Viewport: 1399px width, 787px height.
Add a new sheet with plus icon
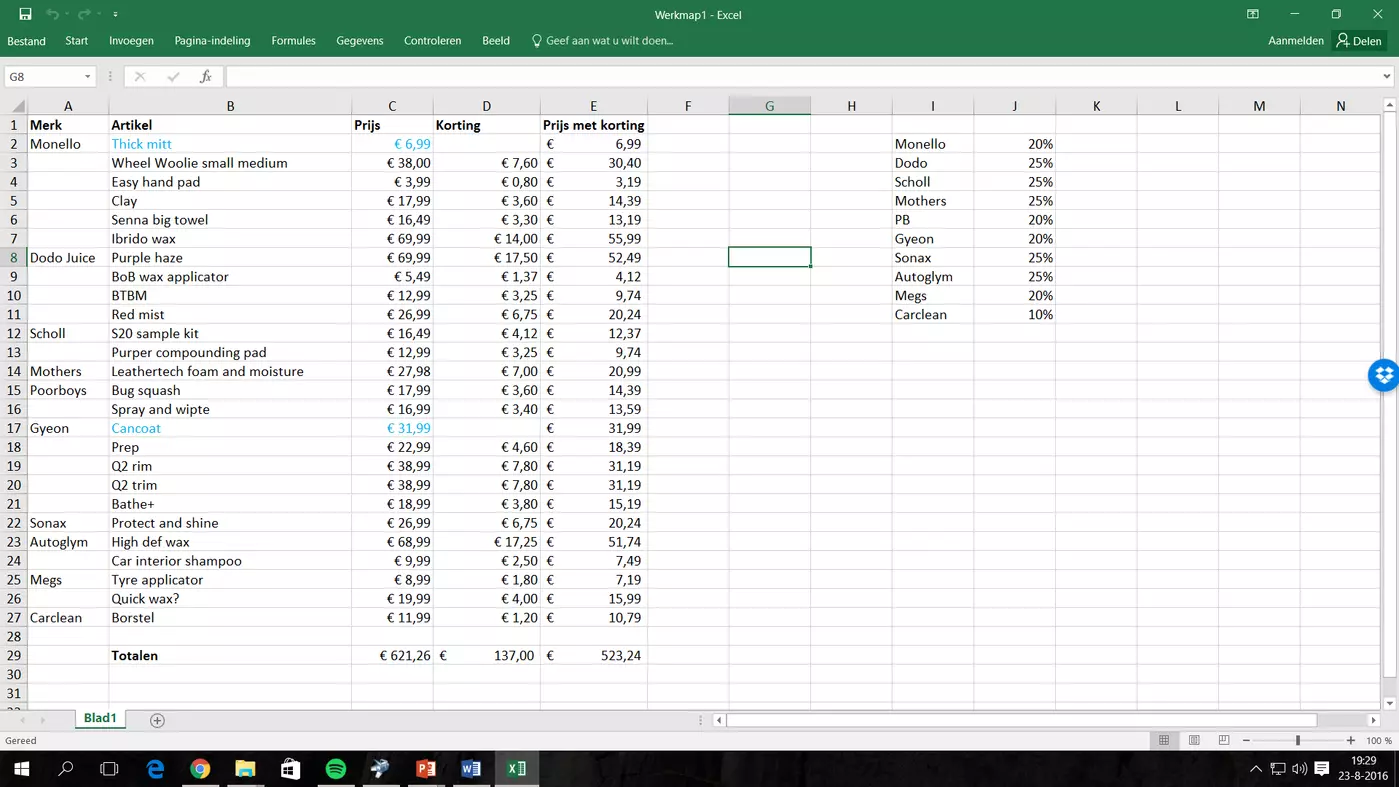point(157,720)
